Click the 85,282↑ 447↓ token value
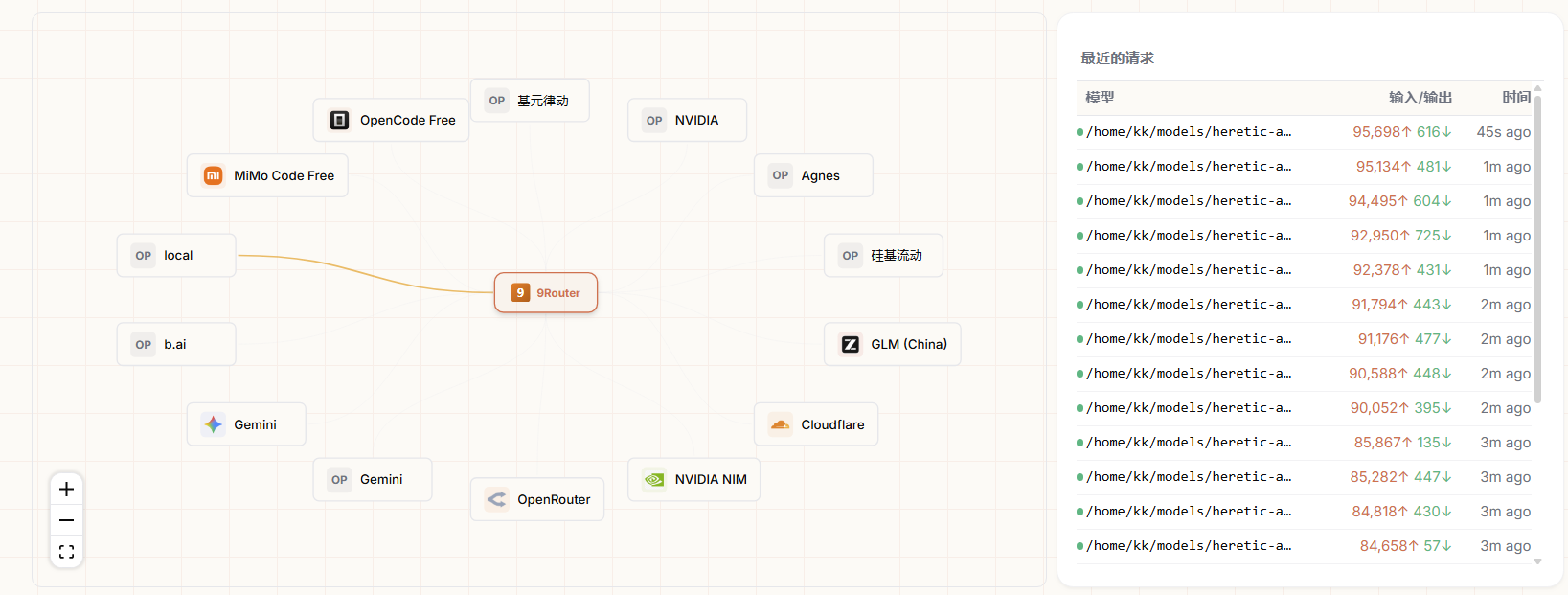1568x595 pixels. (x=1401, y=477)
